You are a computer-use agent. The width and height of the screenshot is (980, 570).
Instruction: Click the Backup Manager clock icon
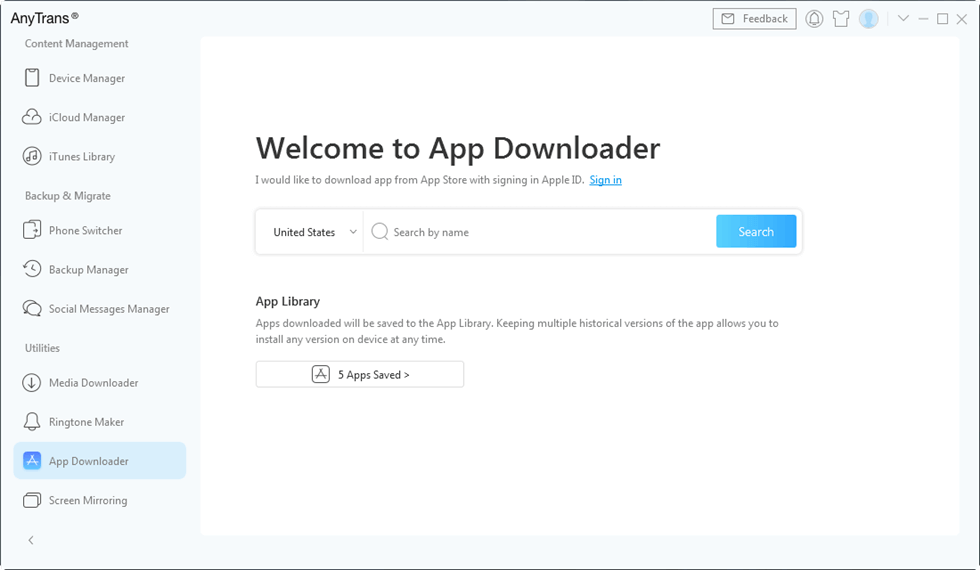(x=32, y=269)
